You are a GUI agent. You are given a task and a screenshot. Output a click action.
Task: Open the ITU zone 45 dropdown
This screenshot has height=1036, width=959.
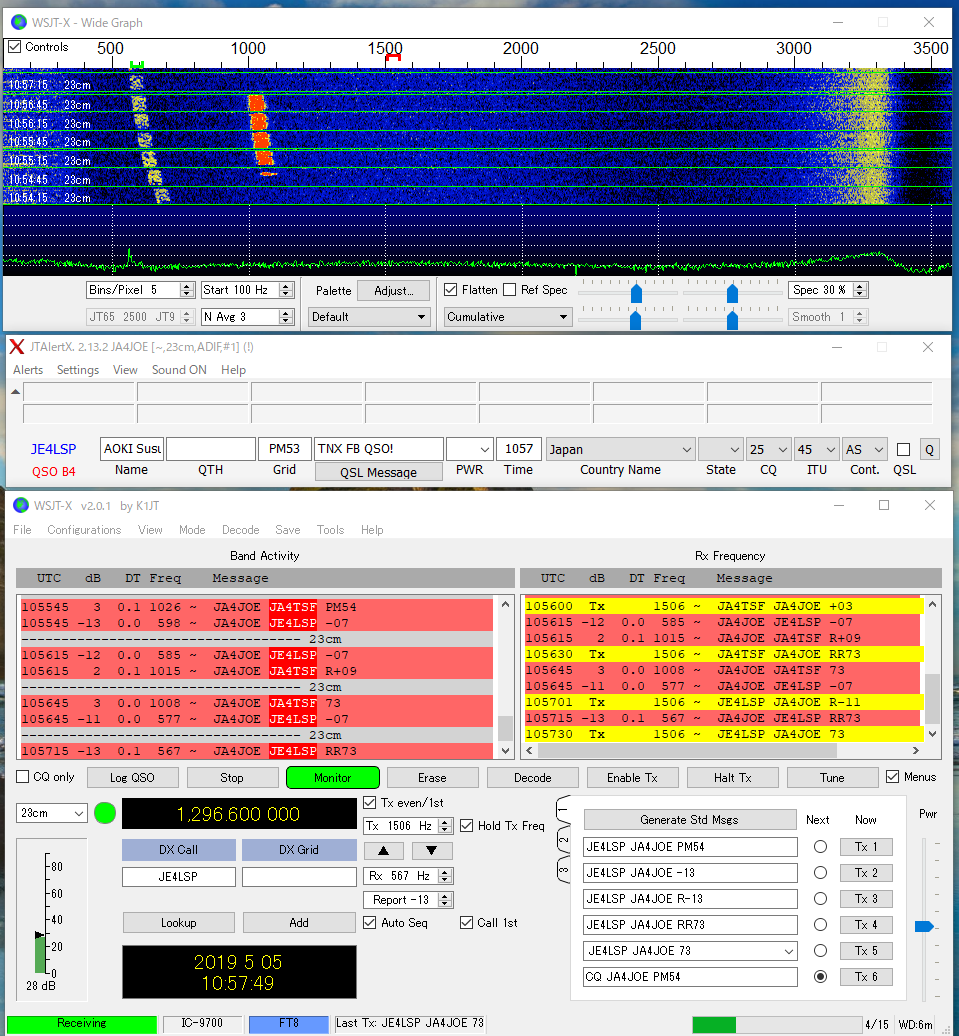(816, 449)
